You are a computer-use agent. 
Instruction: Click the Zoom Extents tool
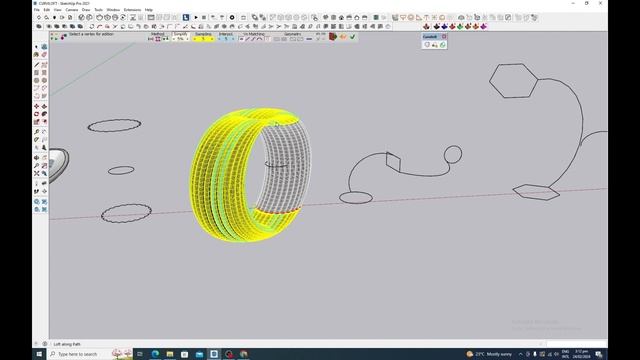[x=36, y=173]
